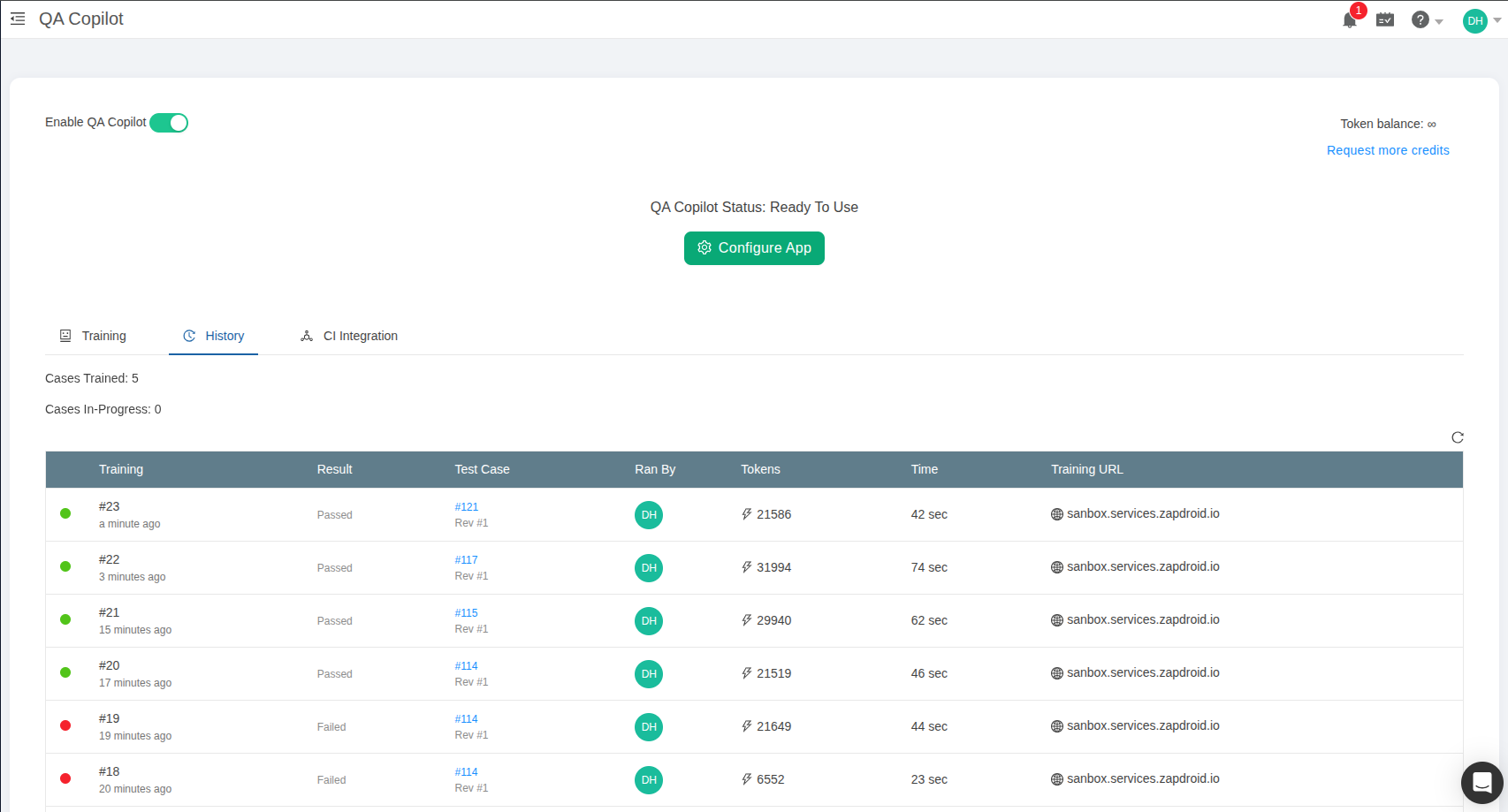This screenshot has width=1508, height=812.
Task: Click green status dot for training #20
Action: pos(65,672)
